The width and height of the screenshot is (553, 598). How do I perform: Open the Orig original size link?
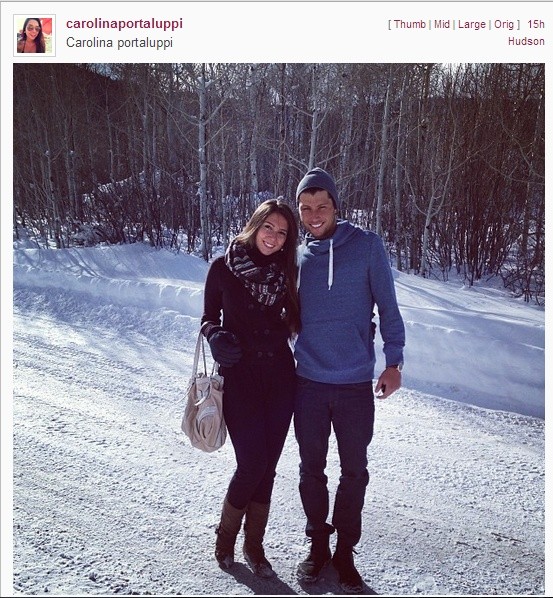pos(504,24)
